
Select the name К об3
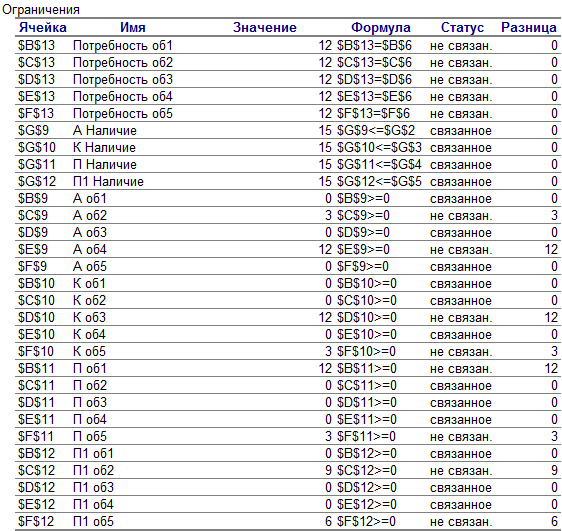pos(89,317)
